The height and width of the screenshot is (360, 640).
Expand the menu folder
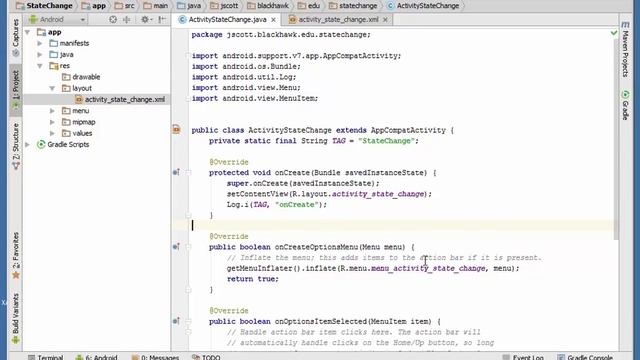coord(52,111)
